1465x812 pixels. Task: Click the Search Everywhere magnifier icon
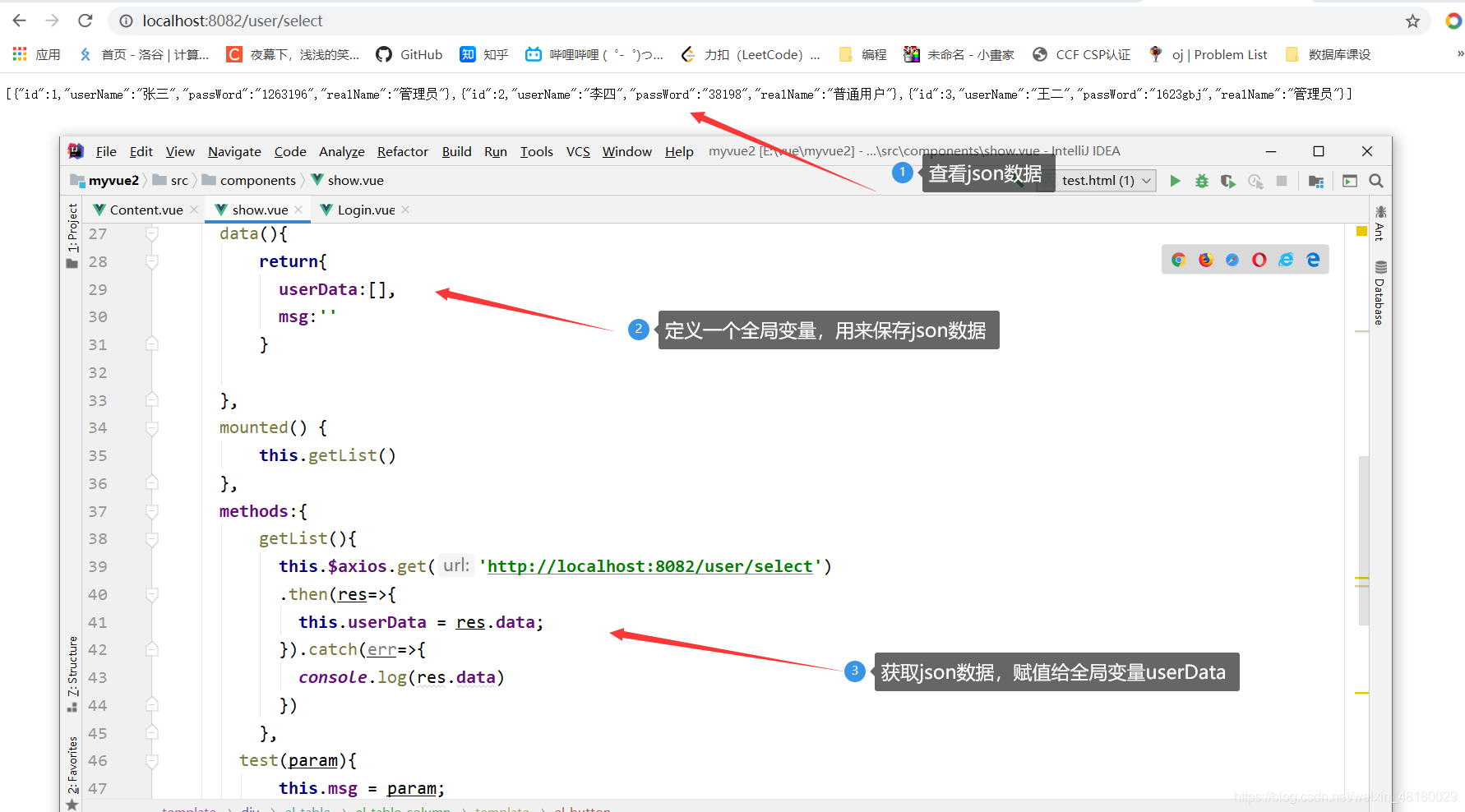coord(1376,181)
